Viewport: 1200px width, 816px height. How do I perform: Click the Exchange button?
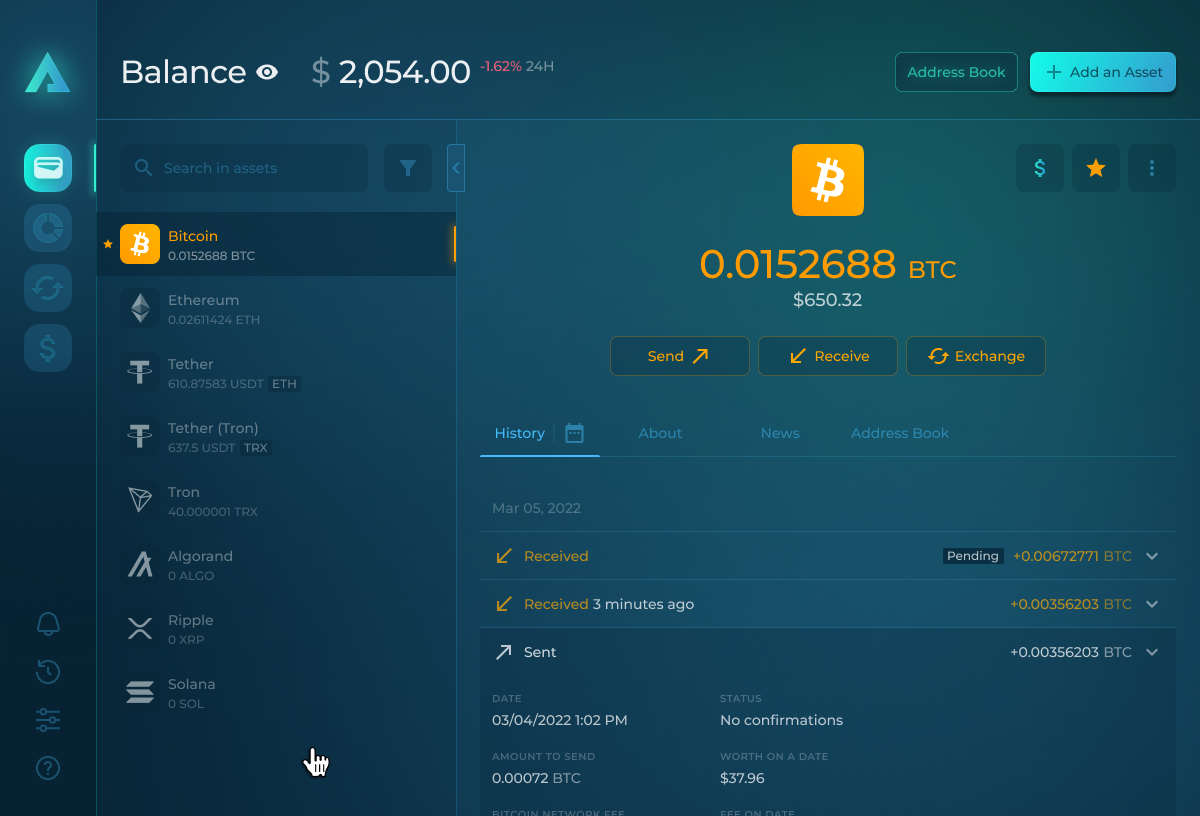pyautogui.click(x=976, y=356)
